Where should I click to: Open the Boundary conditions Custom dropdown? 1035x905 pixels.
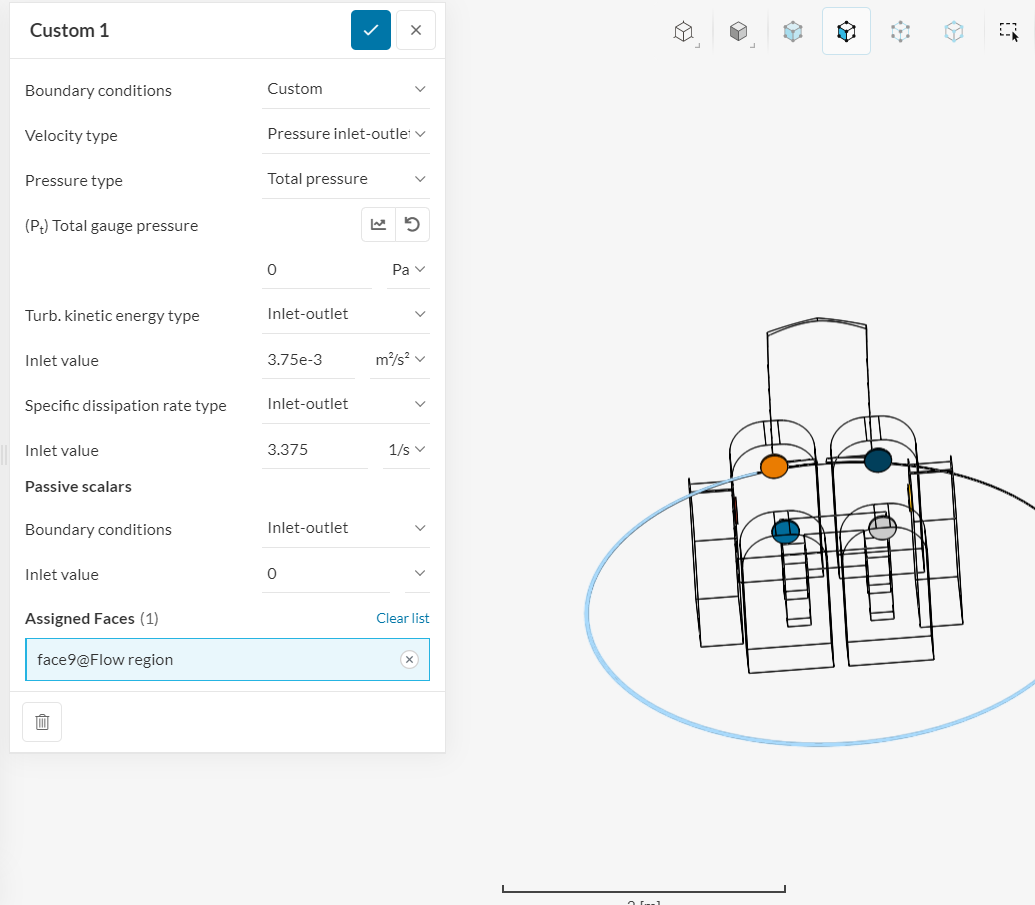(346, 89)
